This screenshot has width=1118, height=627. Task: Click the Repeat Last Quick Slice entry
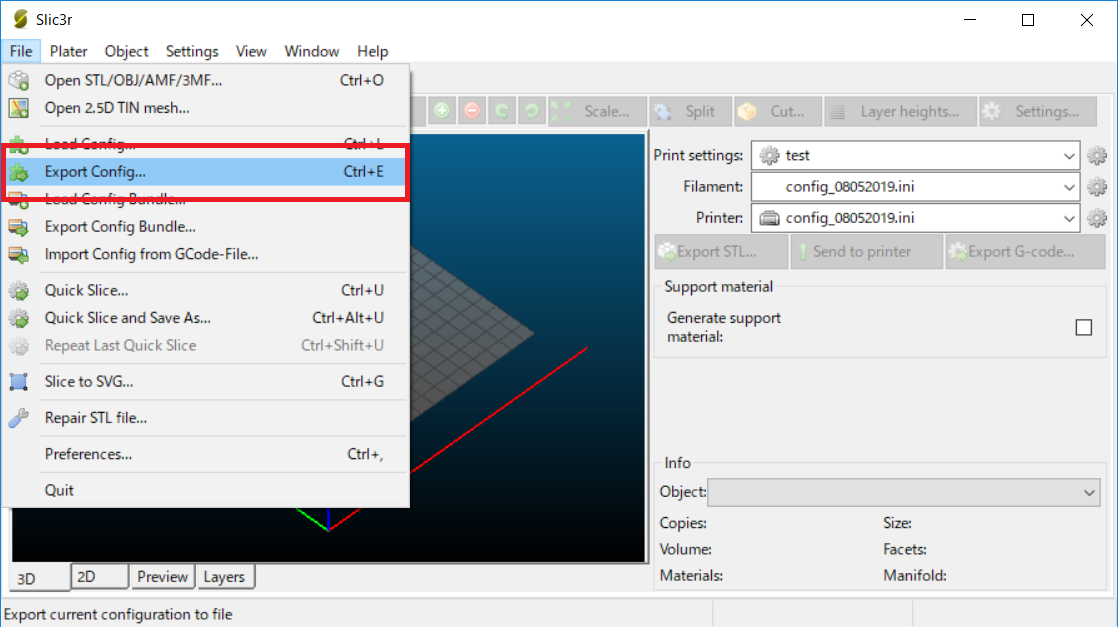click(205, 345)
